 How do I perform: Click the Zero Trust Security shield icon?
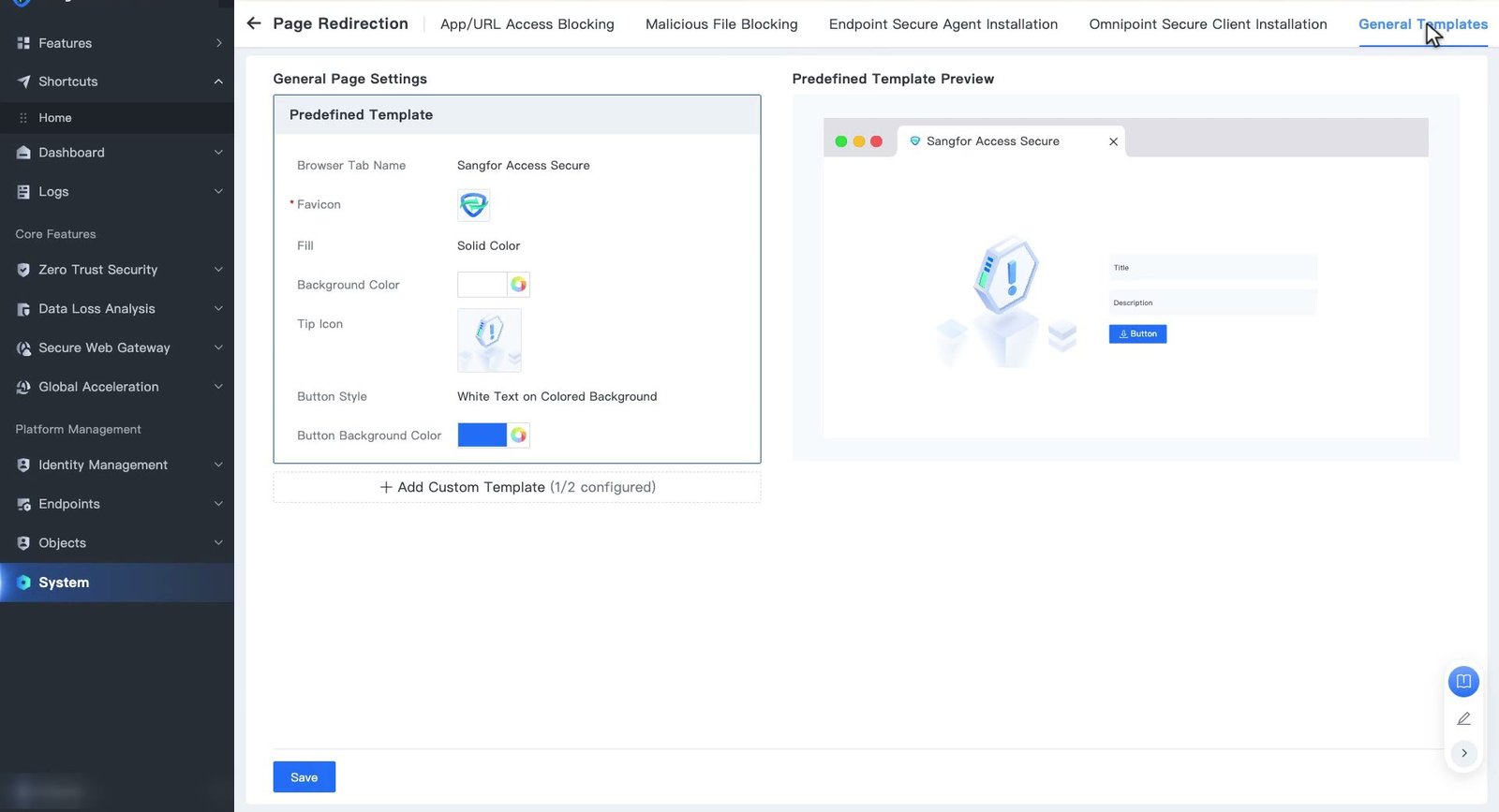coord(23,270)
